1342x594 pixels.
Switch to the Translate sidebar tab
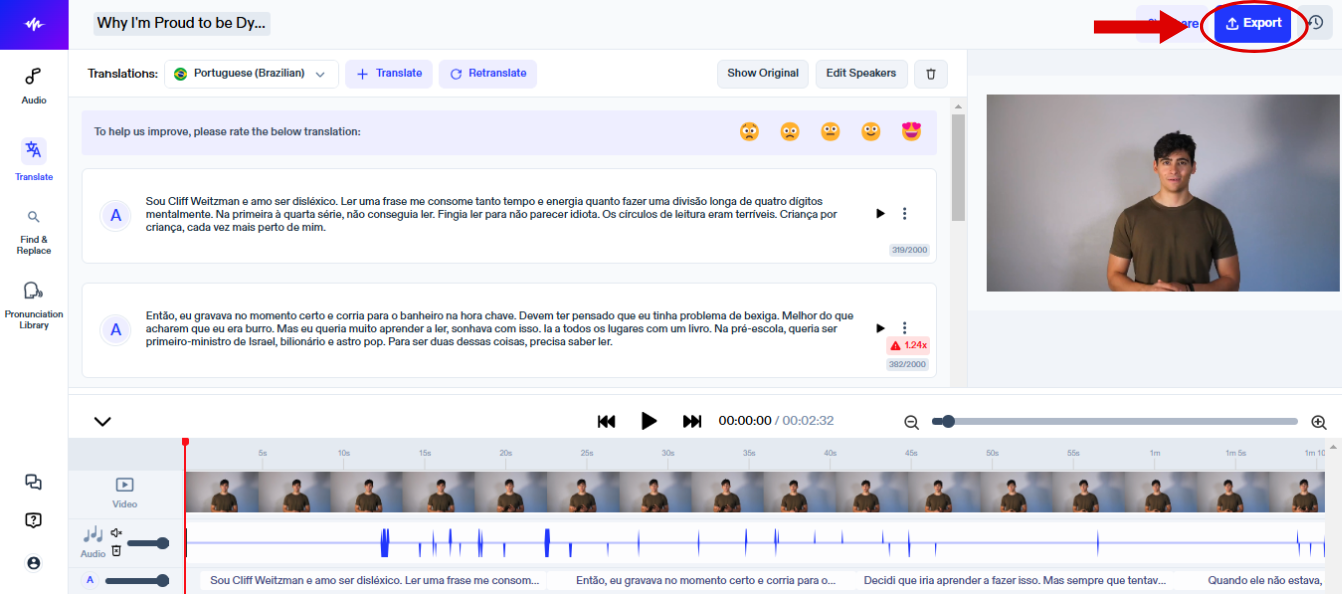[33, 160]
